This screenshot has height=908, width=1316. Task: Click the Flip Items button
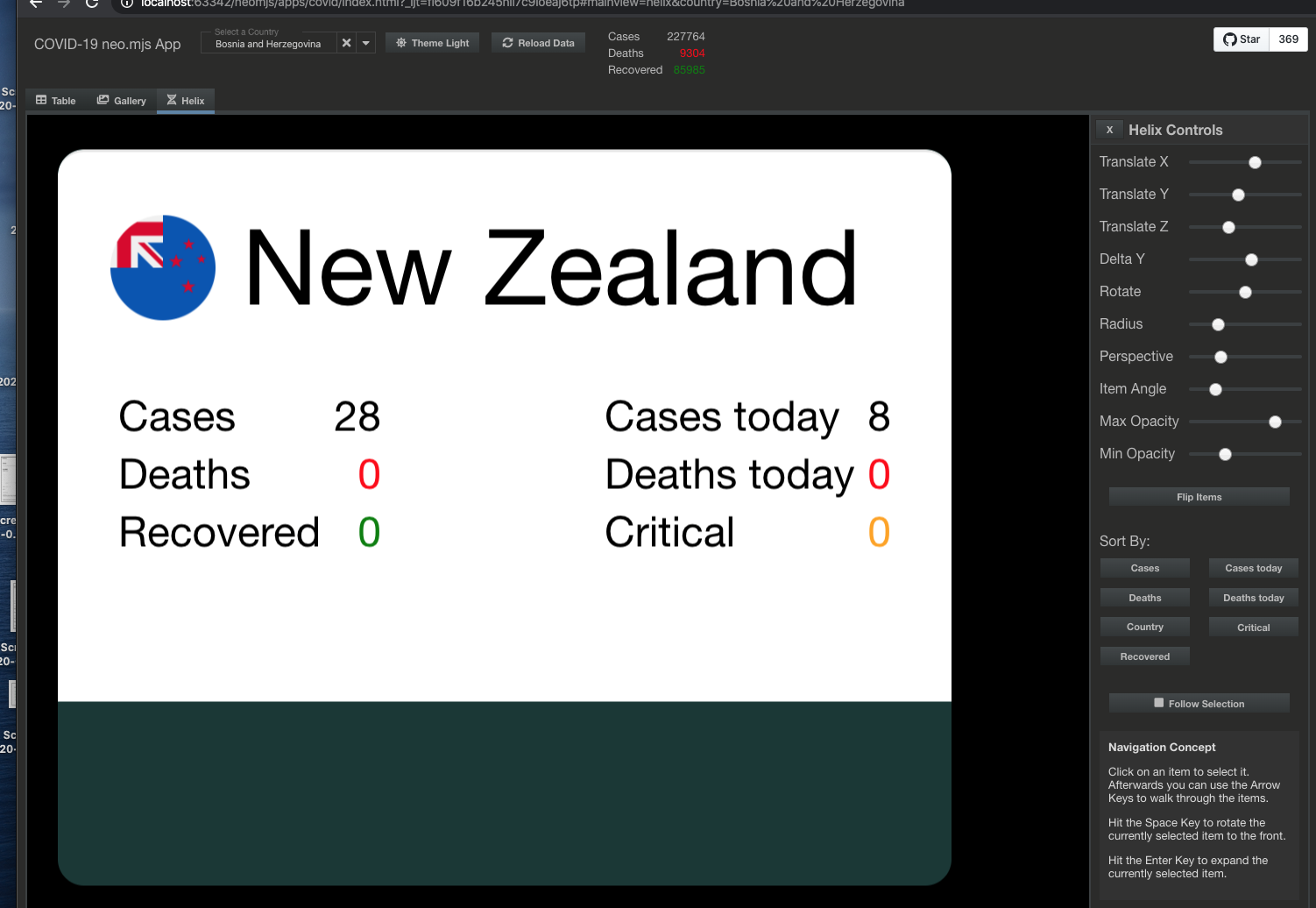(1199, 497)
